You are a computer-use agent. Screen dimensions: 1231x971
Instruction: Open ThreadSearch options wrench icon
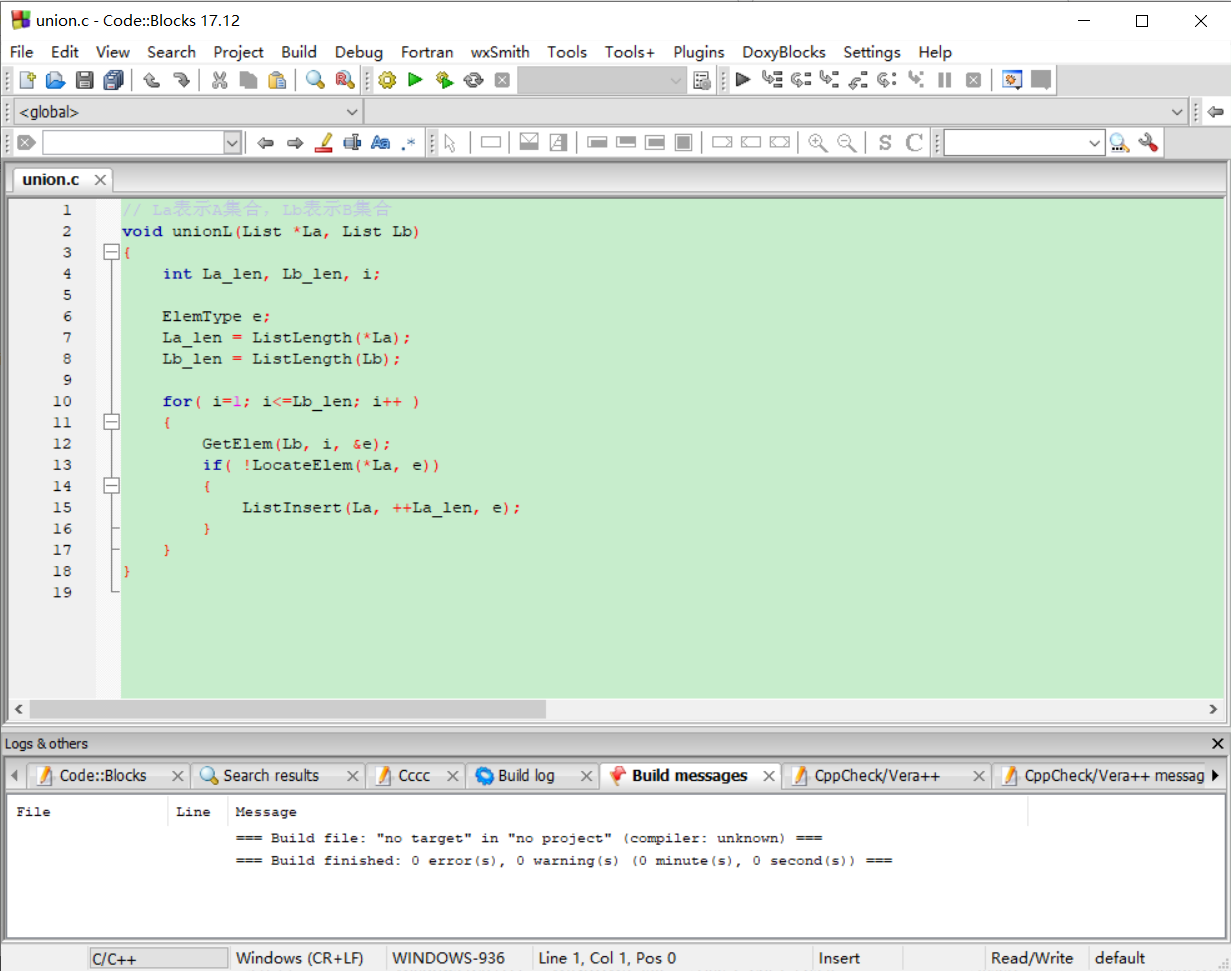(1148, 143)
